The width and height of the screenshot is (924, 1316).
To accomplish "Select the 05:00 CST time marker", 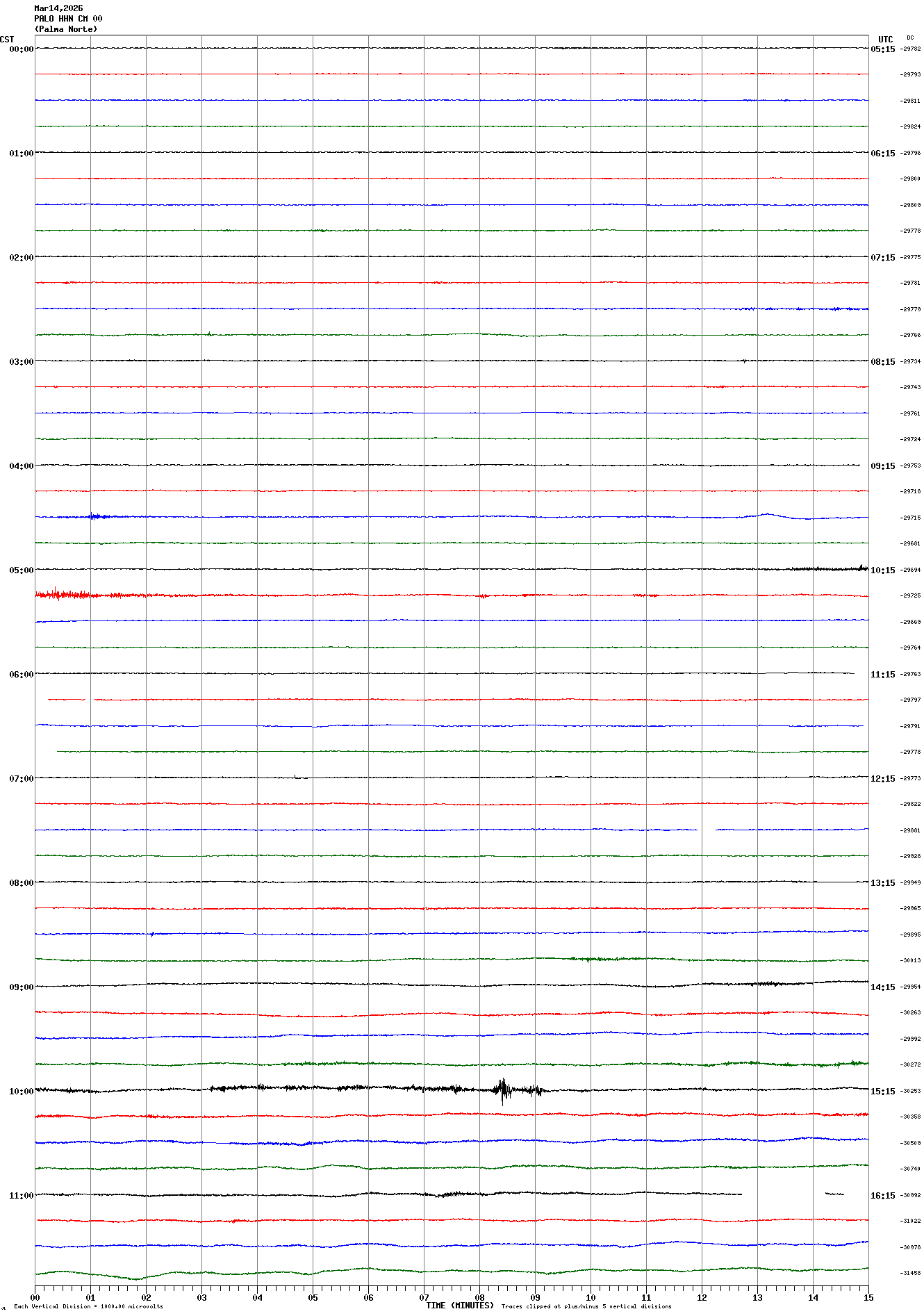I will click(x=21, y=570).
